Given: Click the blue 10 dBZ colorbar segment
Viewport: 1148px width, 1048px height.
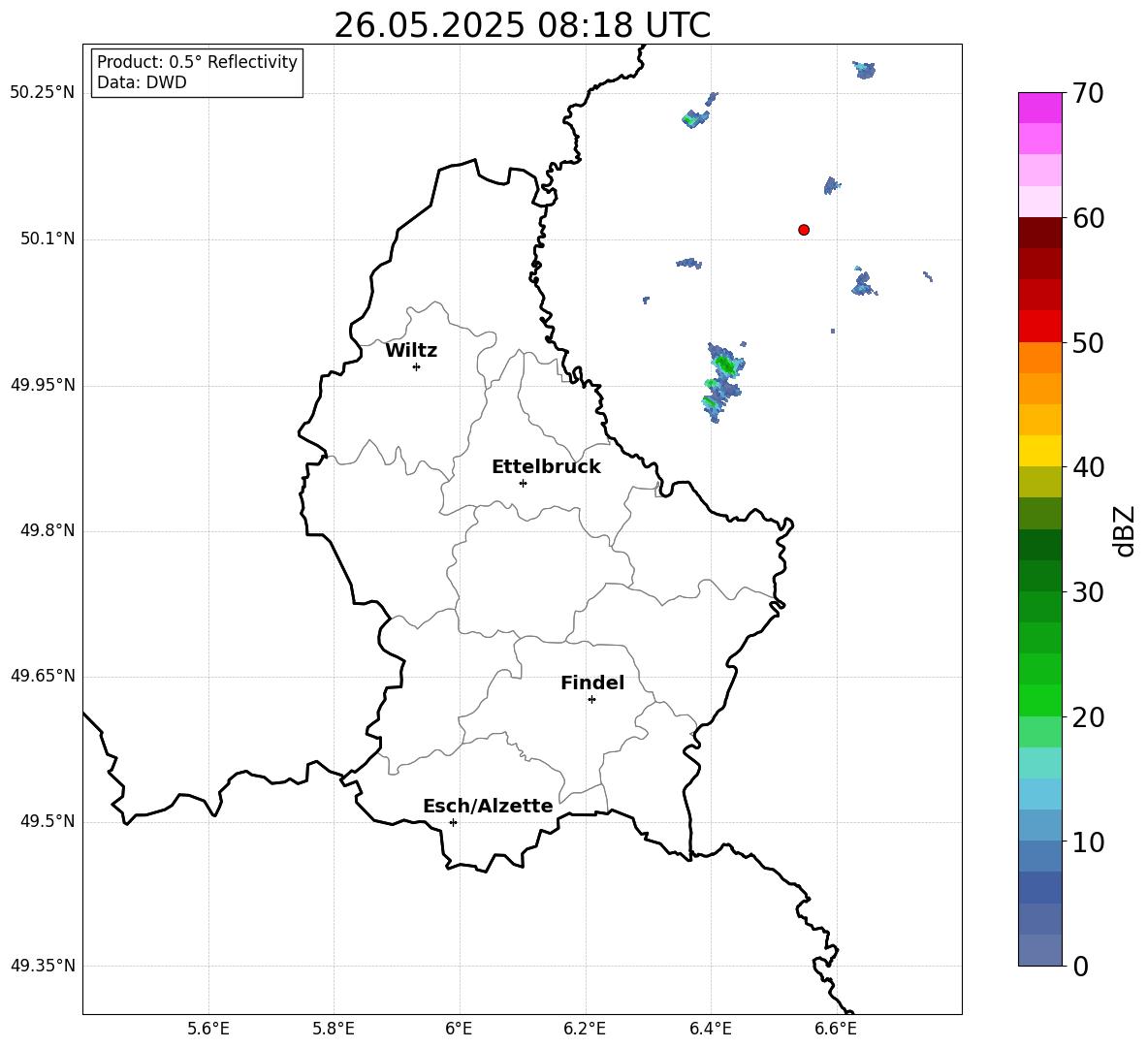Looking at the screenshot, I should tap(1039, 855).
